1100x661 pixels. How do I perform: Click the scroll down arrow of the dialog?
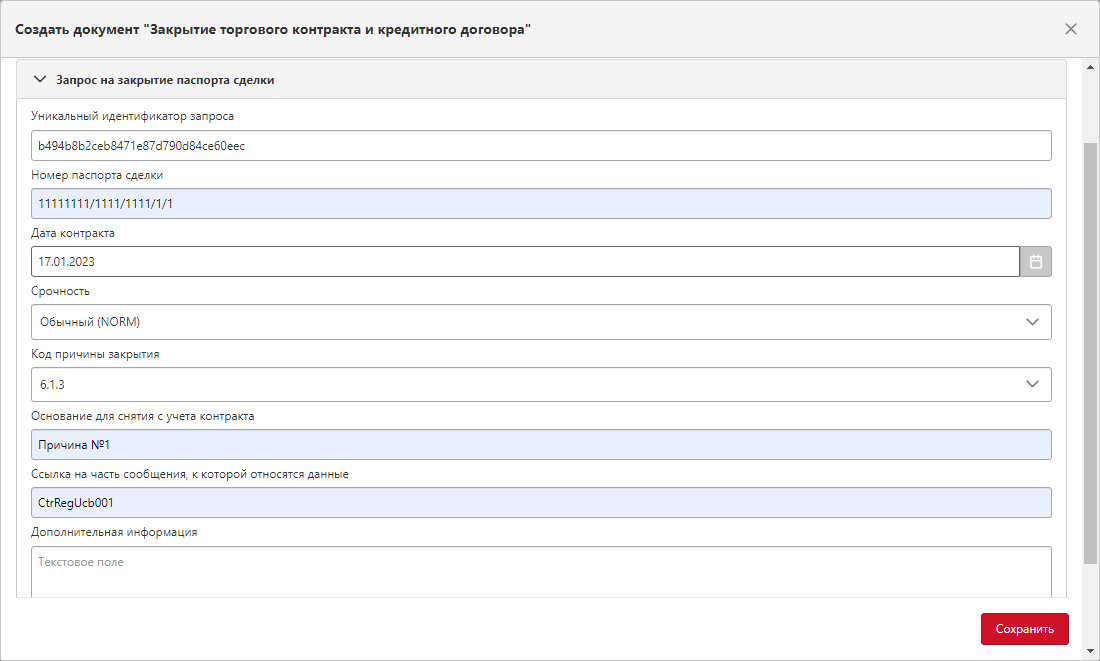point(1090,650)
